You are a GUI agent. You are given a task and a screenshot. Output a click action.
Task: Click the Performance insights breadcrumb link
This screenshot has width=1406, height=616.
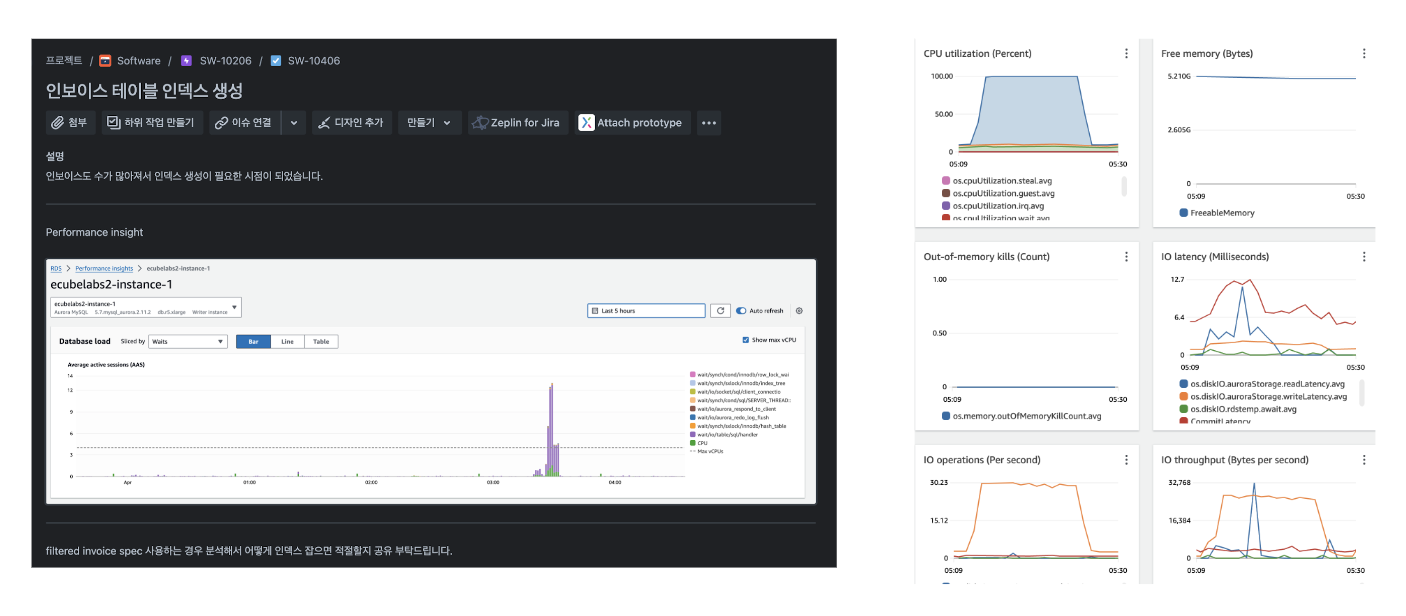pyautogui.click(x=104, y=268)
